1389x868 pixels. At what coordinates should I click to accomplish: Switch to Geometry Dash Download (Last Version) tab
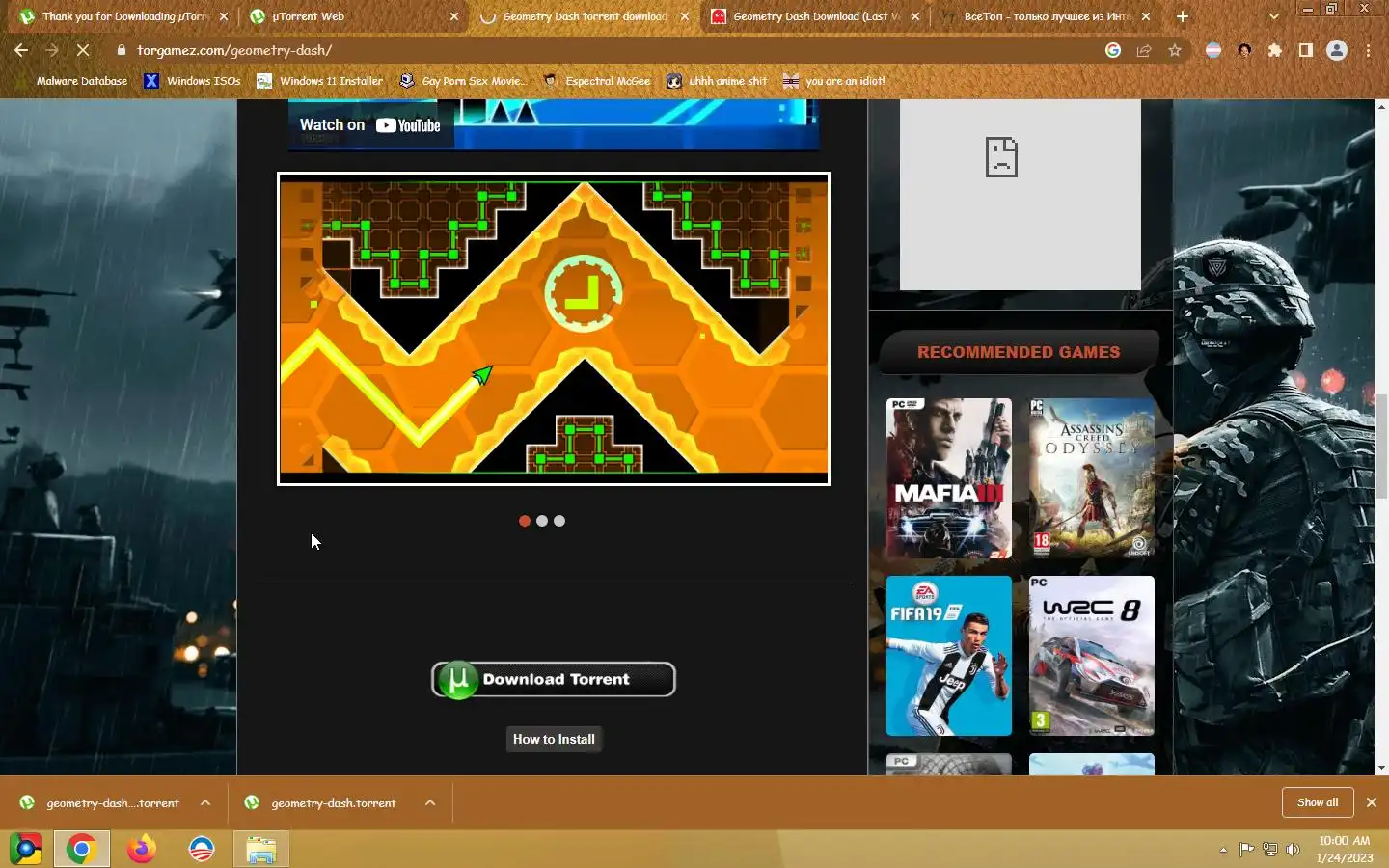(x=815, y=16)
